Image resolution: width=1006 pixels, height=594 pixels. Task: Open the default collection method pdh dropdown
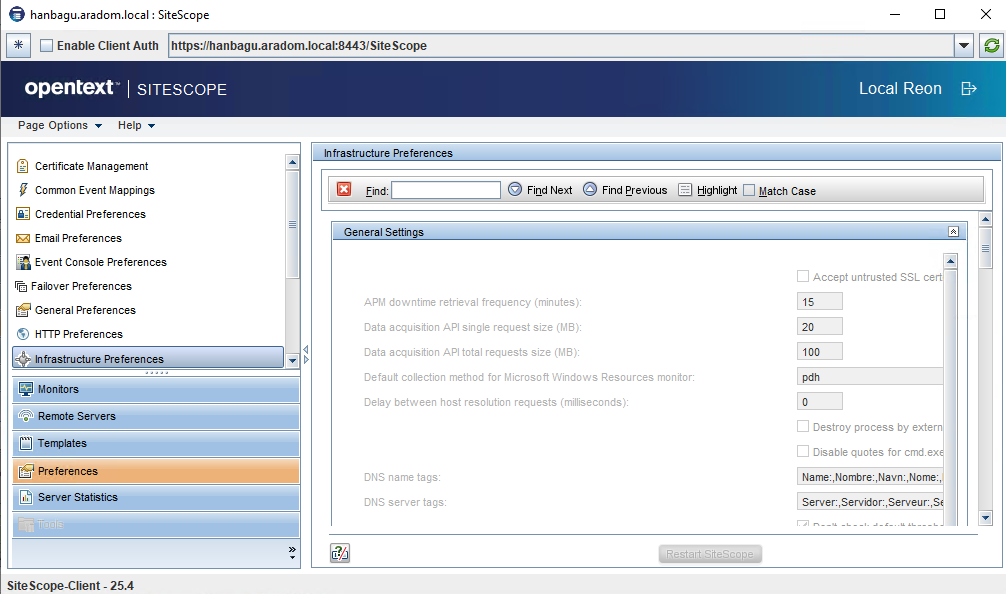(869, 377)
